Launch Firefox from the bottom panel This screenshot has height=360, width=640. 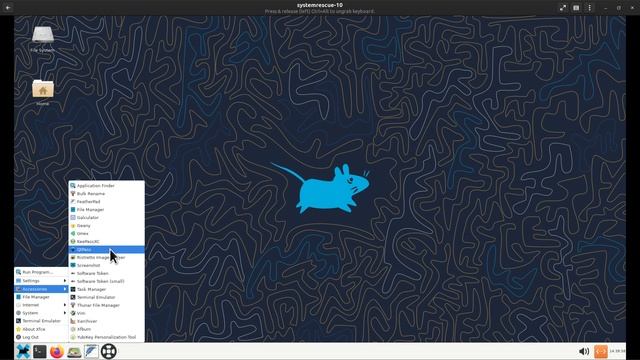[x=57, y=351]
